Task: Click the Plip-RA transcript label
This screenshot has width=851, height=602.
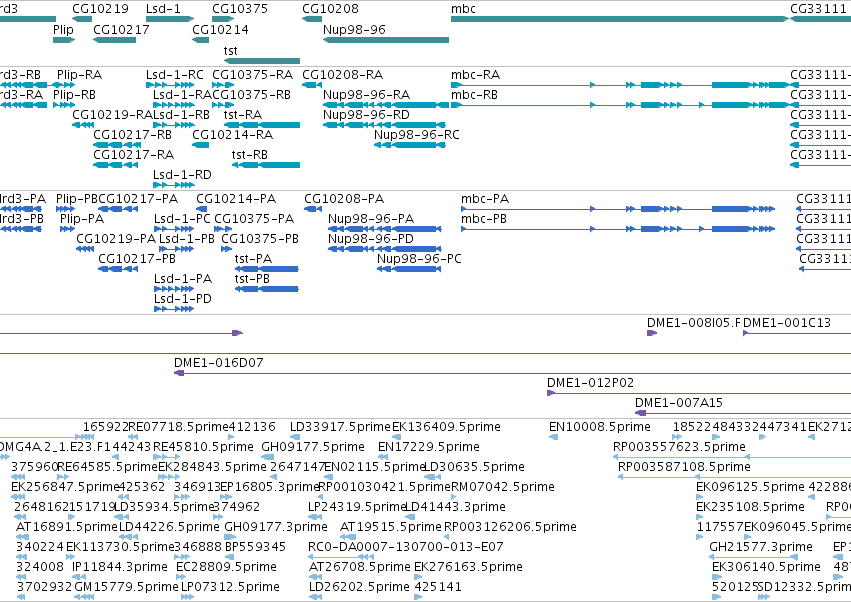Action: (79, 75)
